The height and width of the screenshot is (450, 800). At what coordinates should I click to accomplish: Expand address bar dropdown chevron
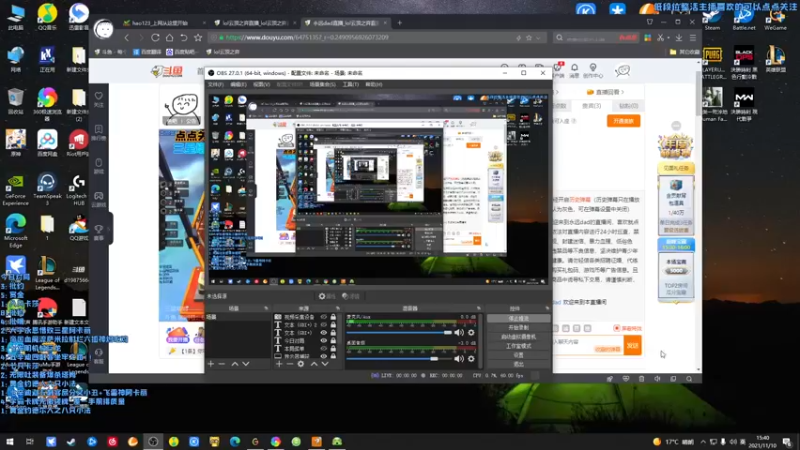point(538,38)
